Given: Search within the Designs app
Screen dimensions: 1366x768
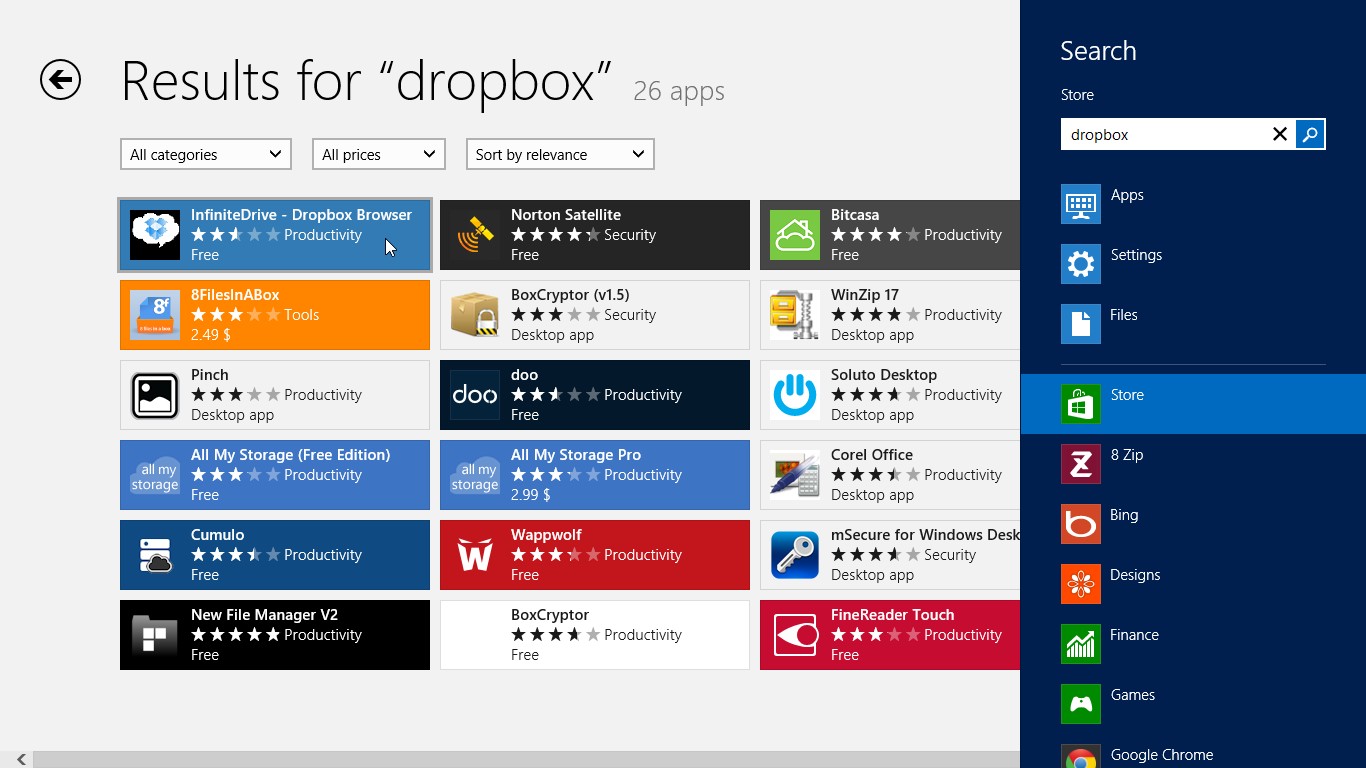Looking at the screenshot, I should pyautogui.click(x=1193, y=584).
